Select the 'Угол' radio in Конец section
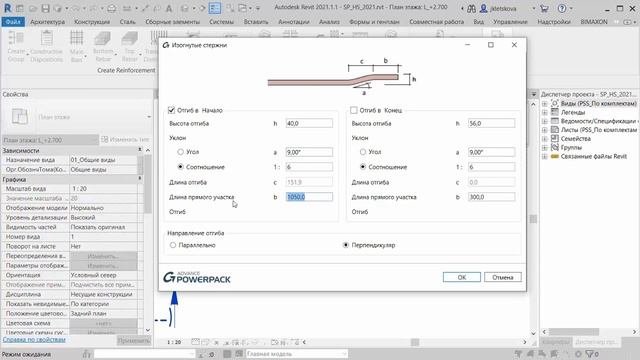640x360 pixels. 363,152
